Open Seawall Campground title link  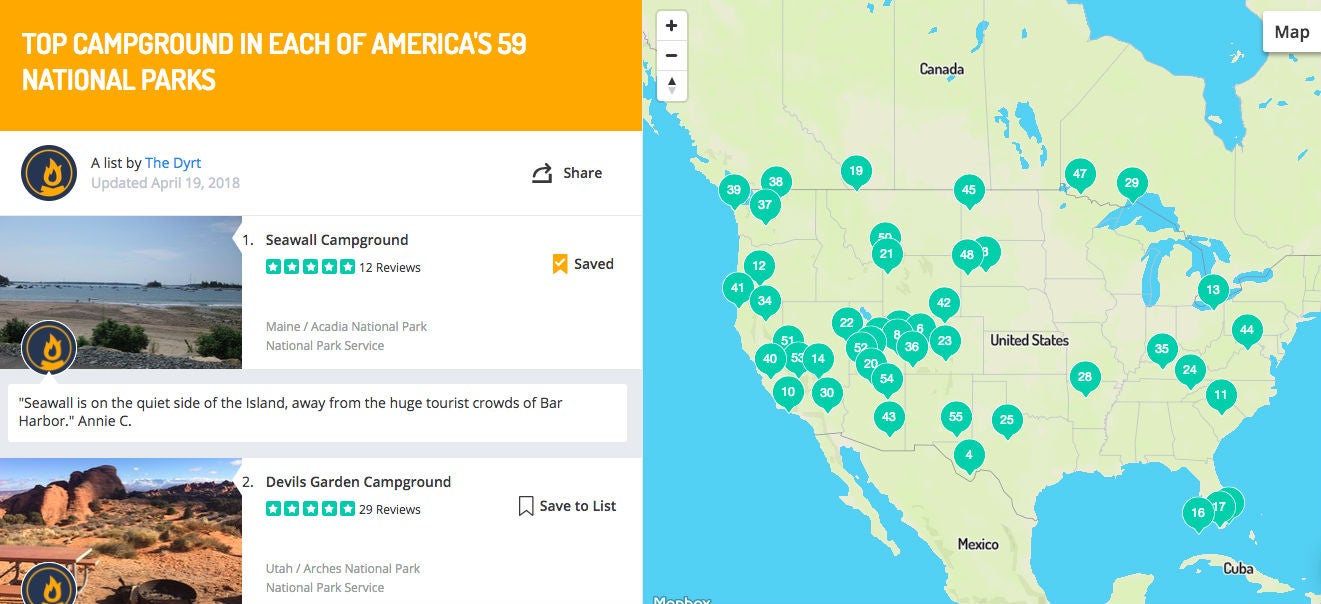click(337, 240)
